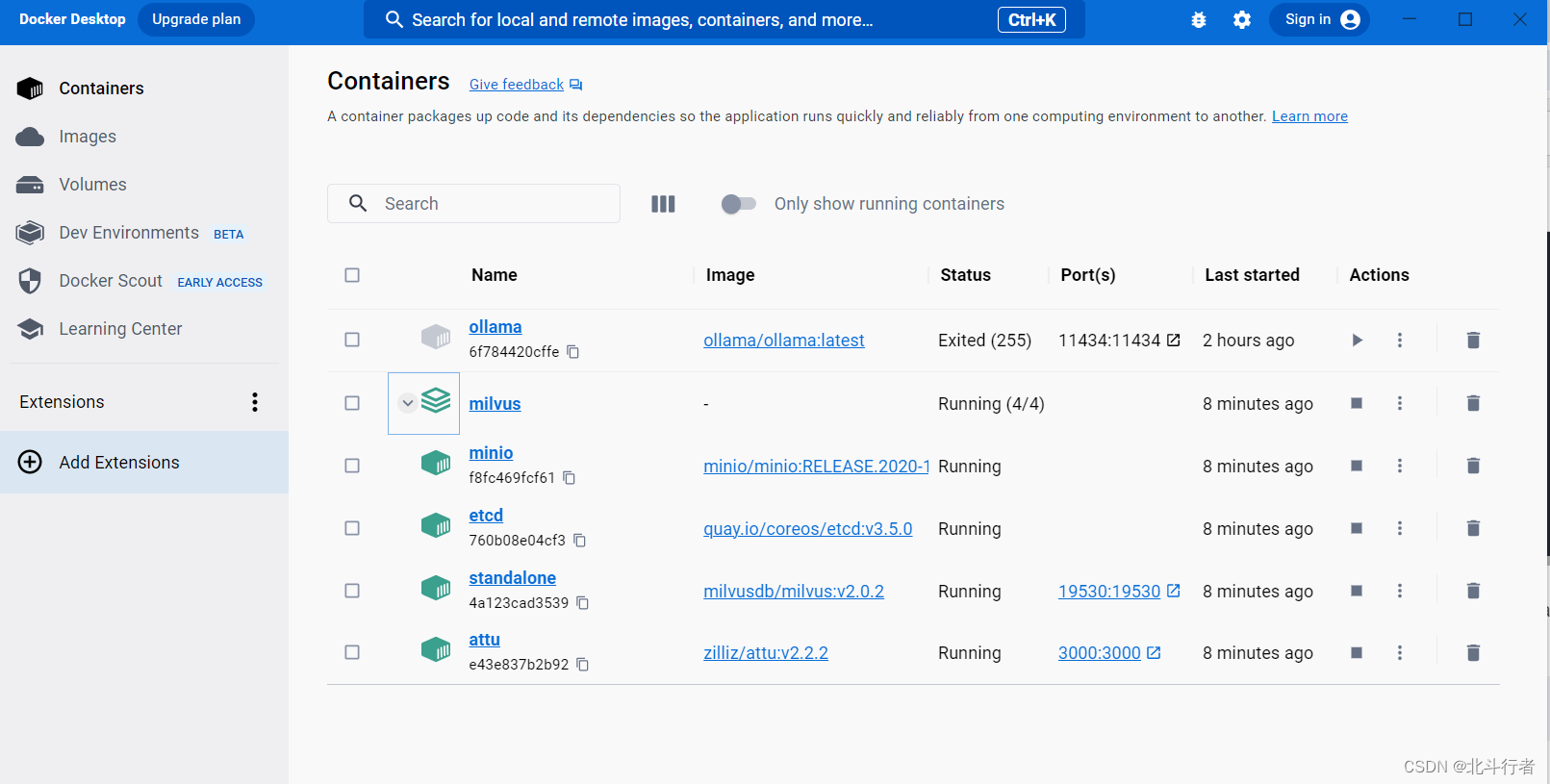Select the ollama container checkbox

coord(352,340)
